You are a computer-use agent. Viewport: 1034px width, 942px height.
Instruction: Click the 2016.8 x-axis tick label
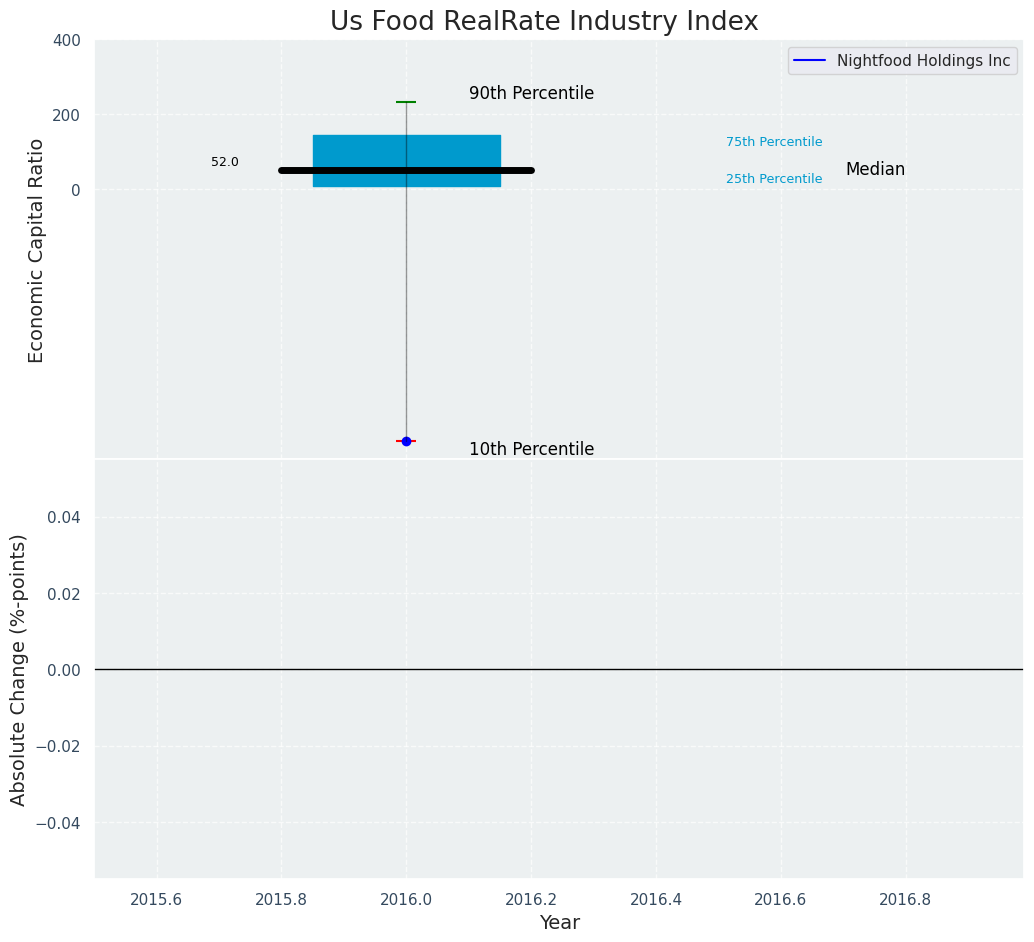point(906,899)
